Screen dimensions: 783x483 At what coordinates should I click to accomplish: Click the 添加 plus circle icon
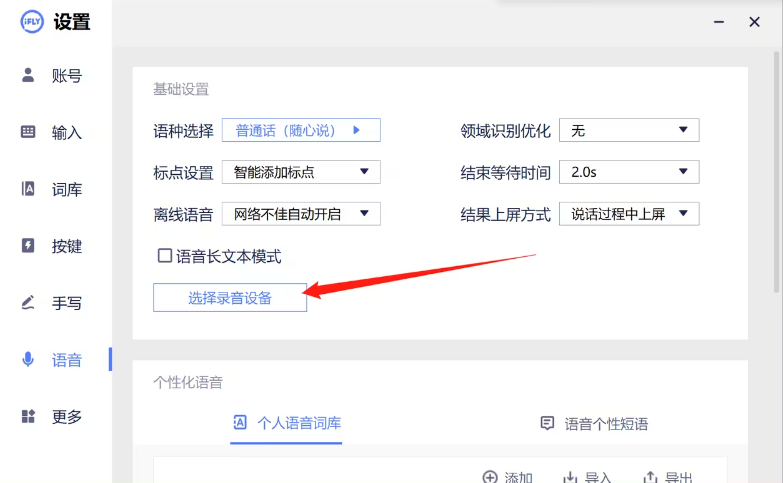point(490,477)
